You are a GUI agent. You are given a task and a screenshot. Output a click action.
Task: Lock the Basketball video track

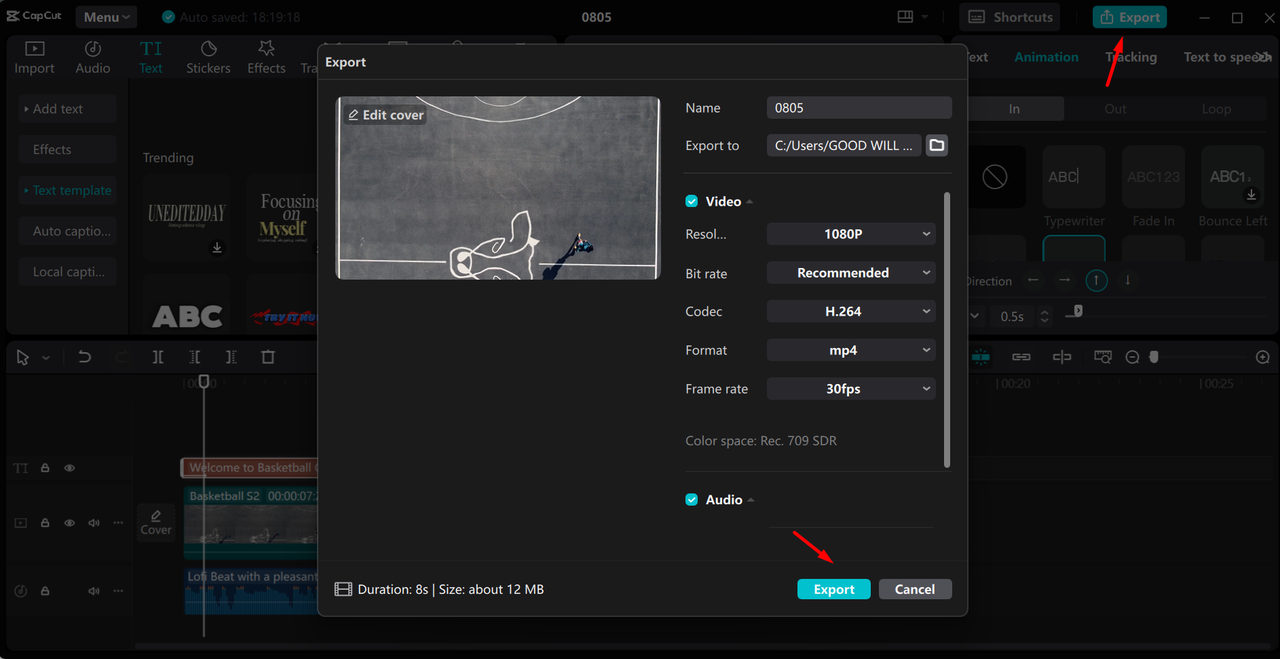pos(46,523)
